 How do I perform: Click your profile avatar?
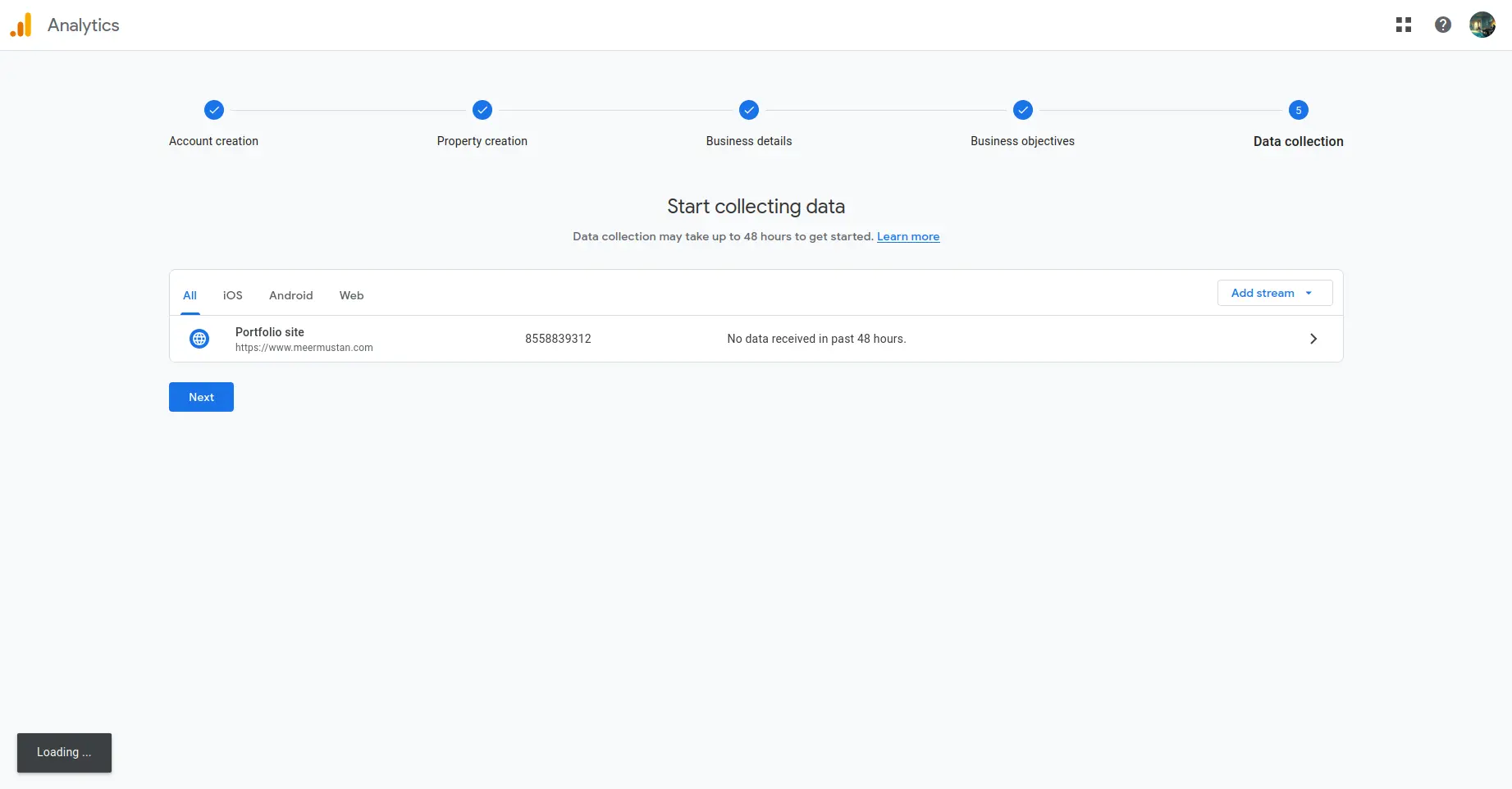[1482, 25]
